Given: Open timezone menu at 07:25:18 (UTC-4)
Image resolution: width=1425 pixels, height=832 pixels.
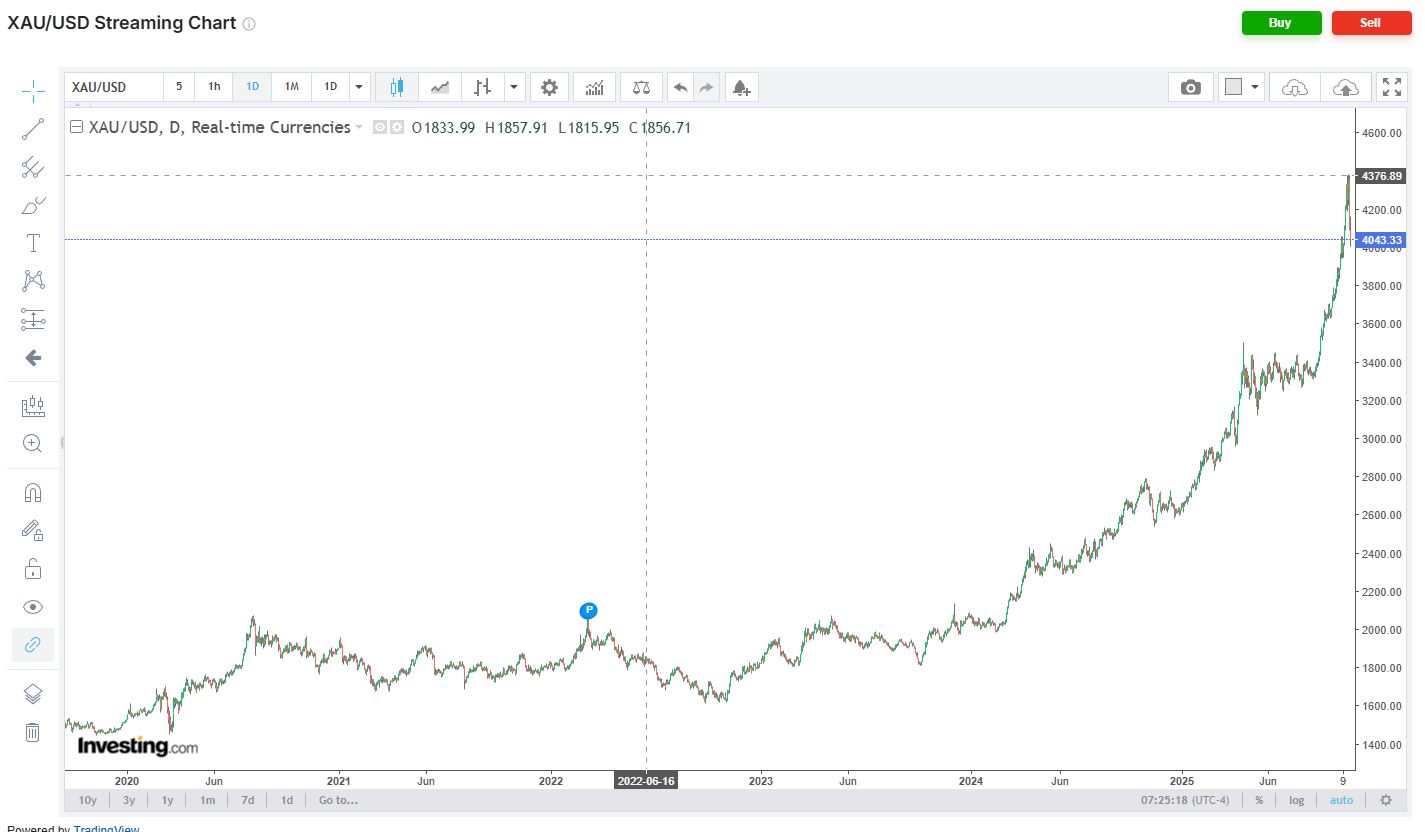Looking at the screenshot, I should (x=1185, y=800).
